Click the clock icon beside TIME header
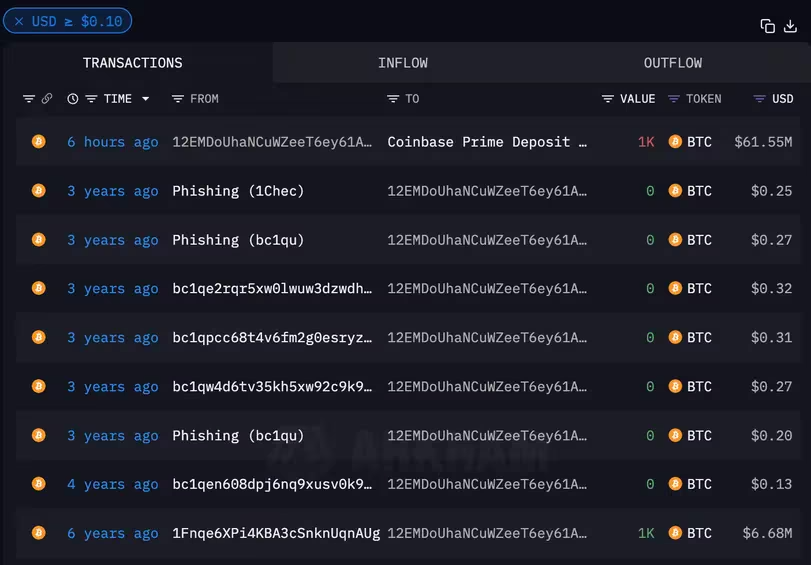The width and height of the screenshot is (811, 565). click(x=73, y=99)
